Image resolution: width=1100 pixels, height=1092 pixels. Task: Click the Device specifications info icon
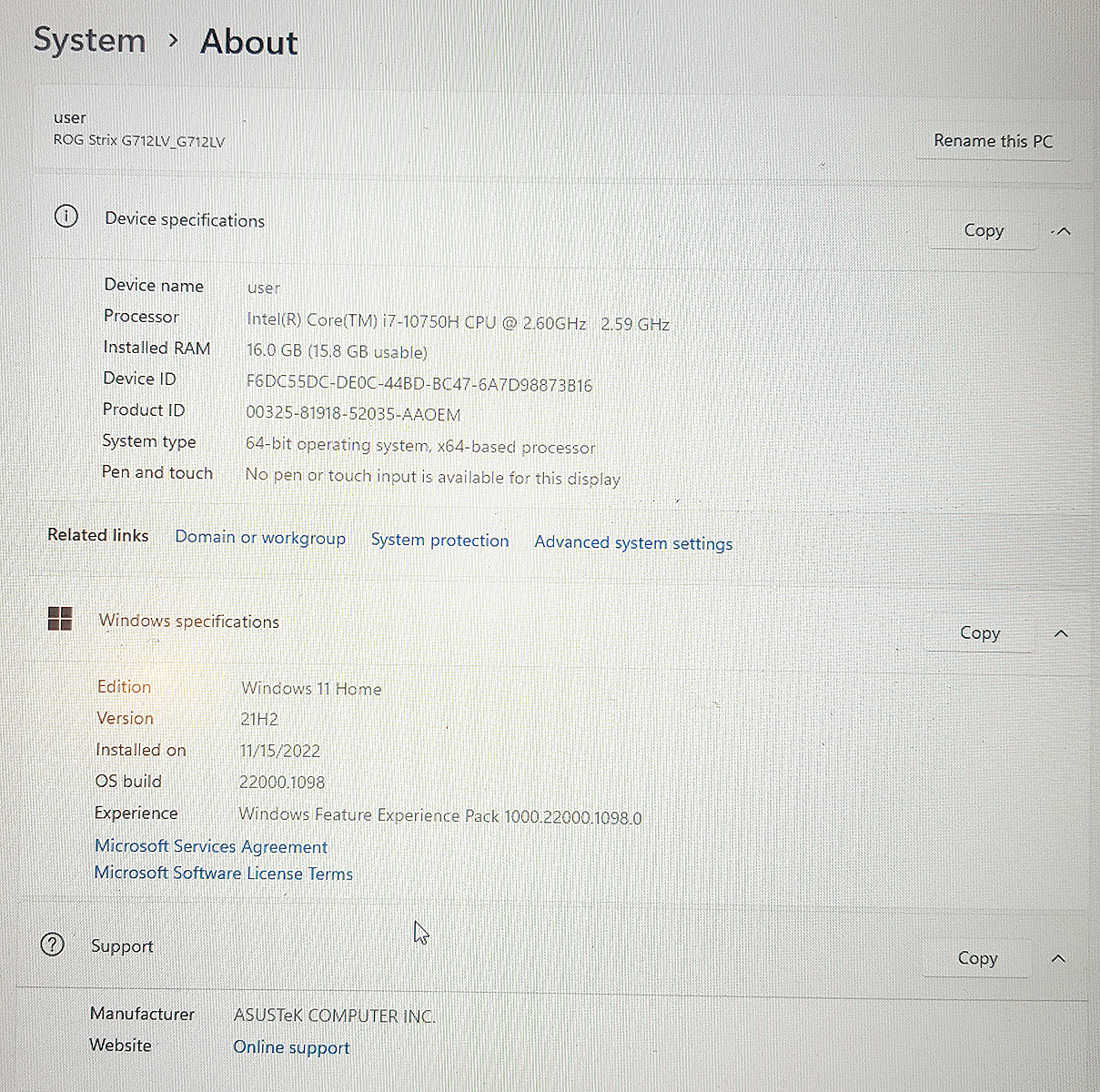coord(66,217)
